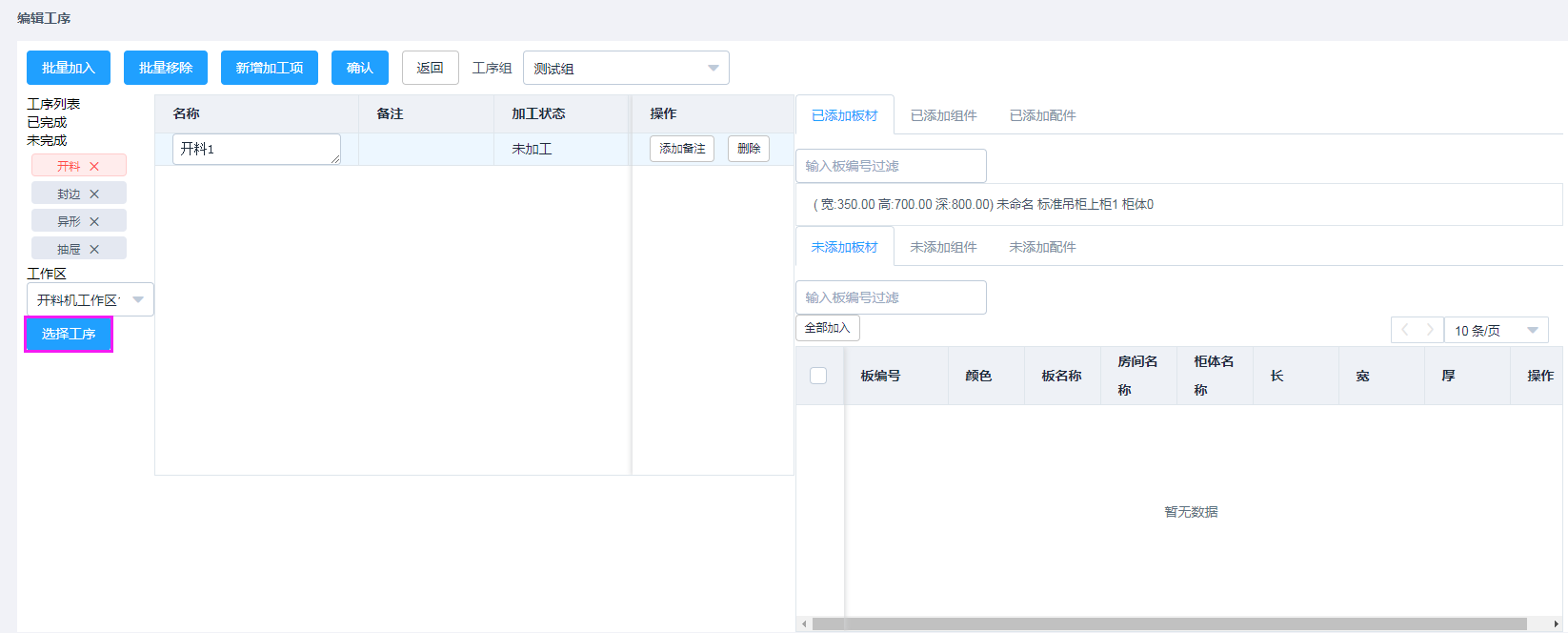Go to next page arrow in pagination

(1429, 330)
